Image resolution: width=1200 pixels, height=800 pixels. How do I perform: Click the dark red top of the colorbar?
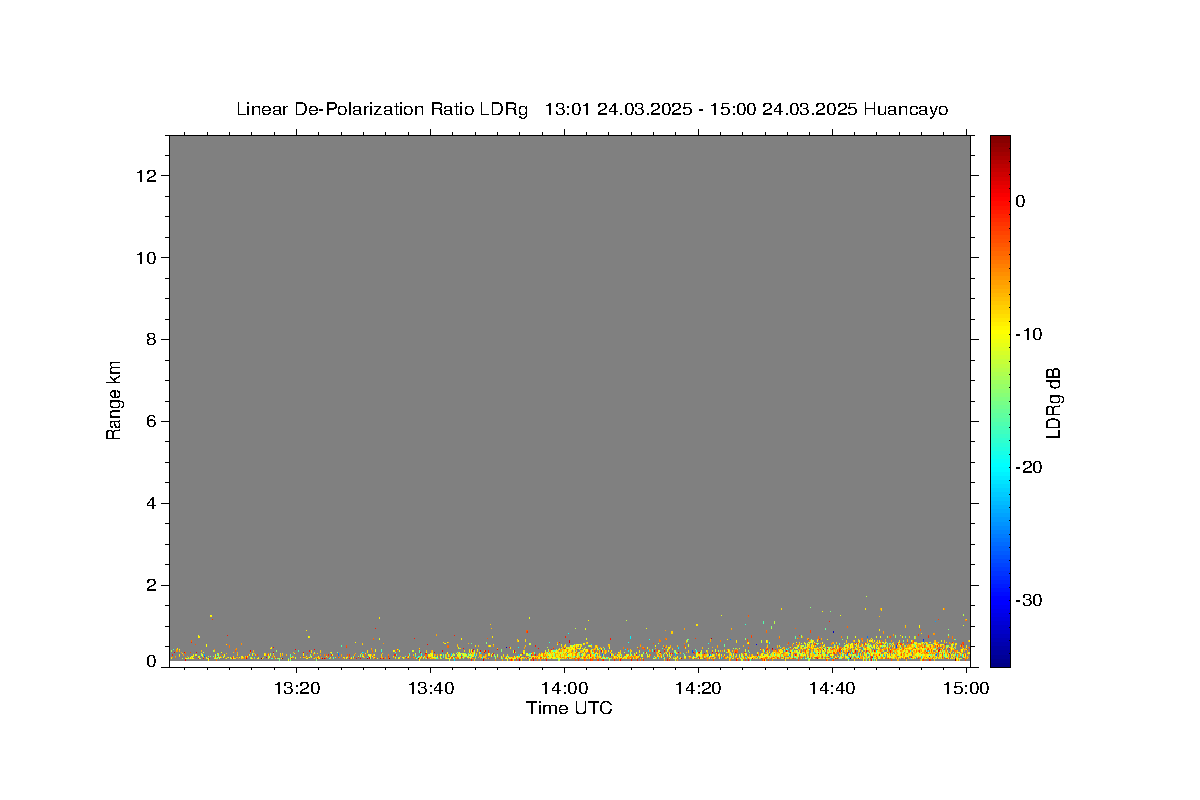[x=1000, y=143]
